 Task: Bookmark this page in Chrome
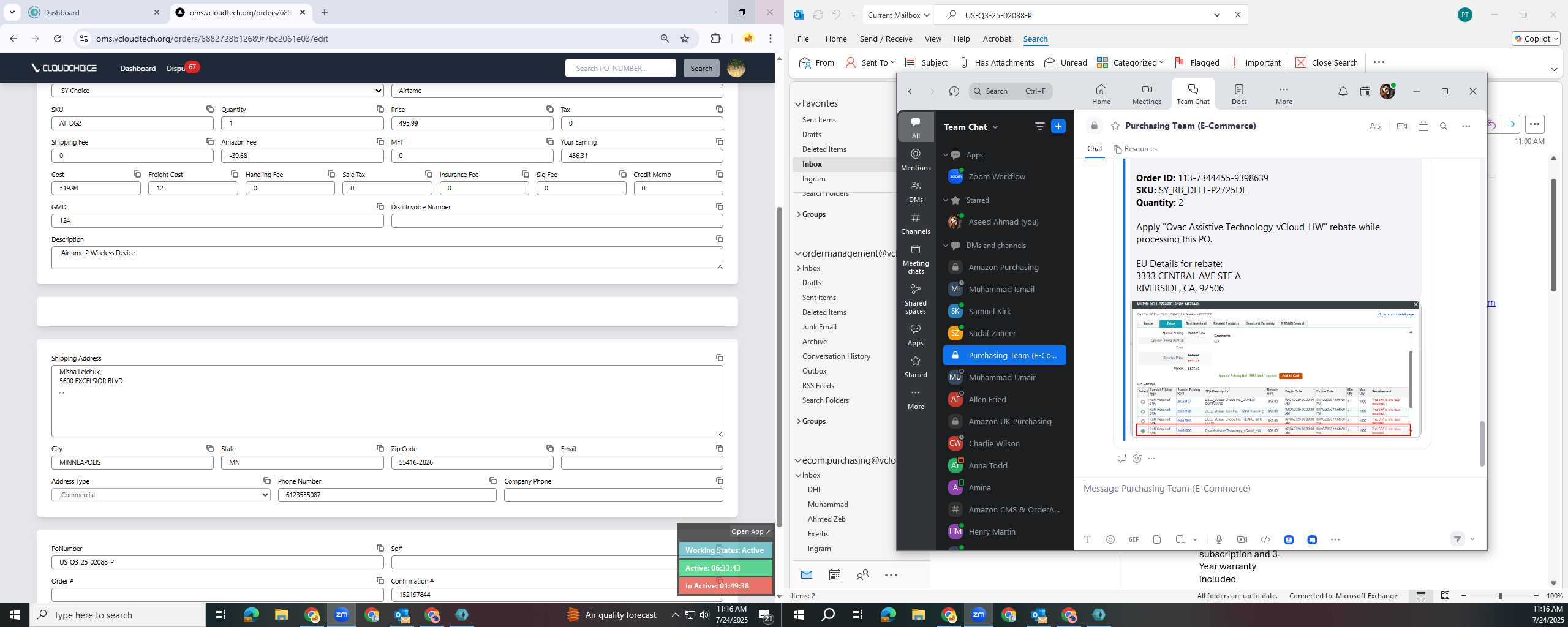[x=685, y=39]
